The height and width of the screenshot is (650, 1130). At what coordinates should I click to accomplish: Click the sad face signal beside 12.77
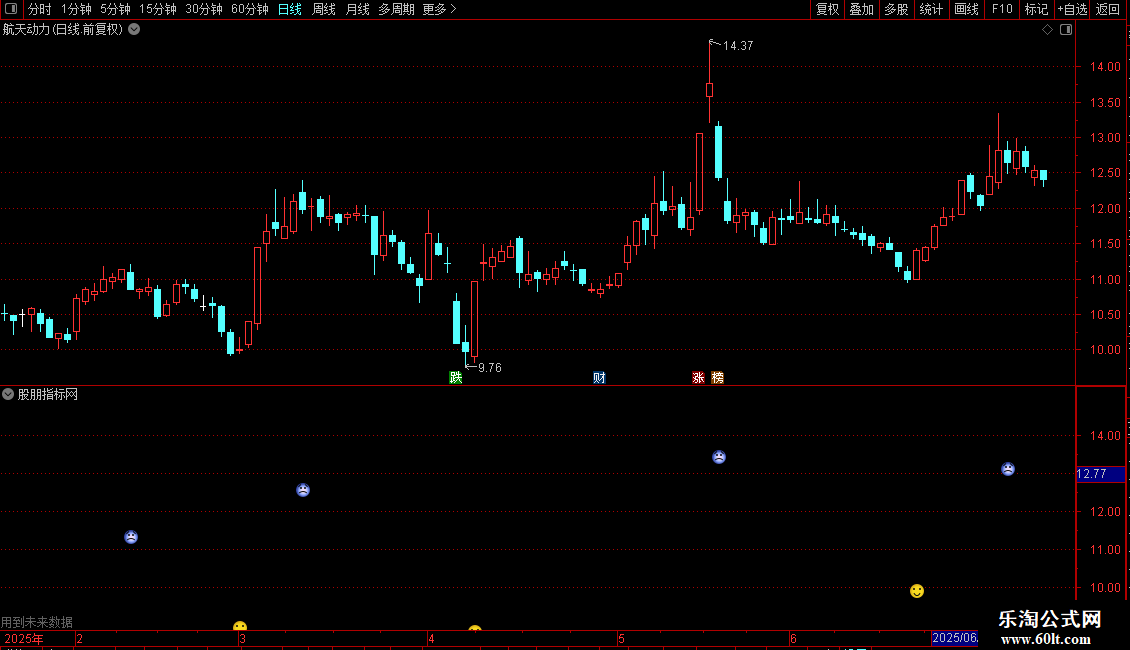(1007, 469)
